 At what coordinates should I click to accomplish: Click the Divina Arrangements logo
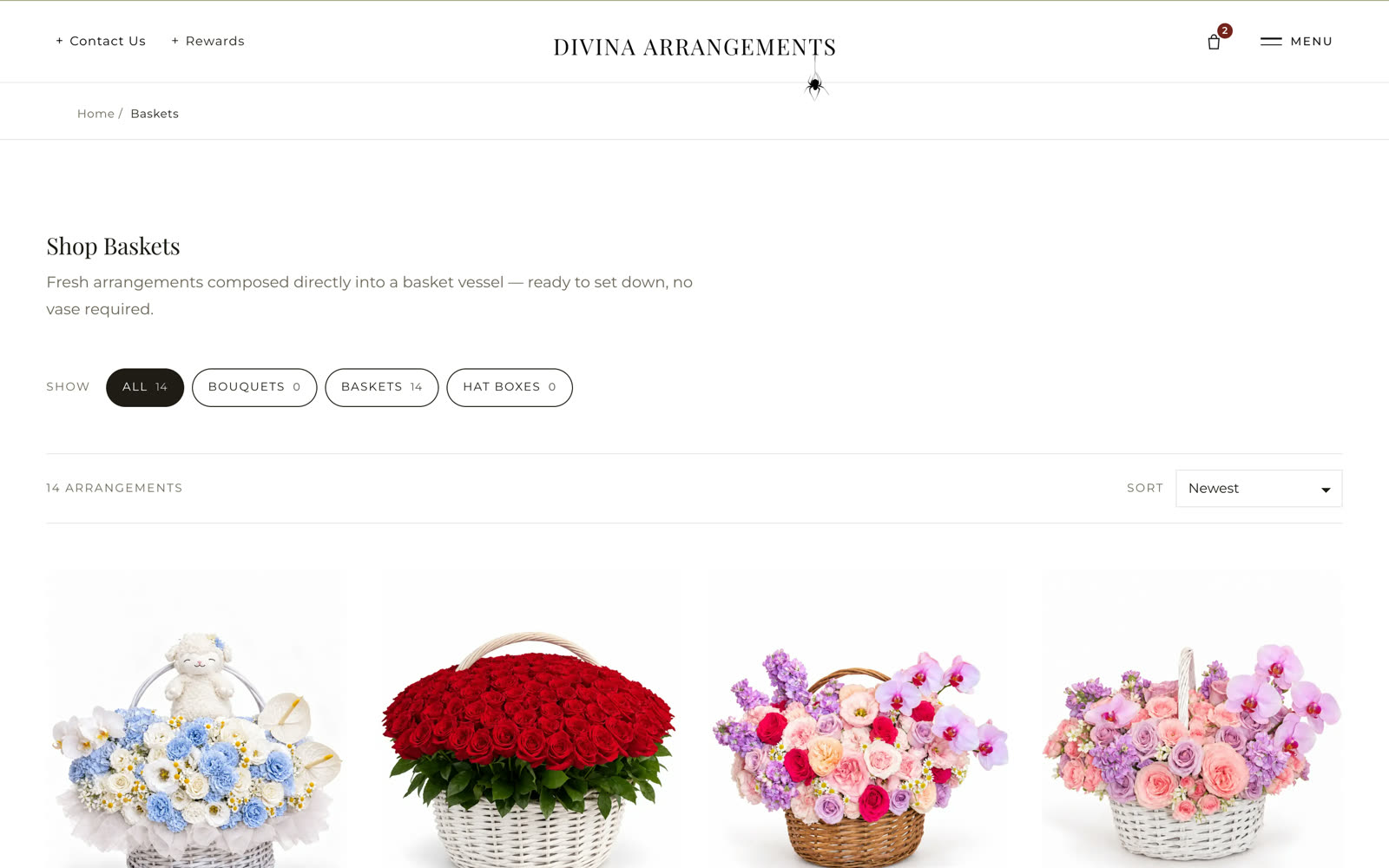tap(694, 47)
